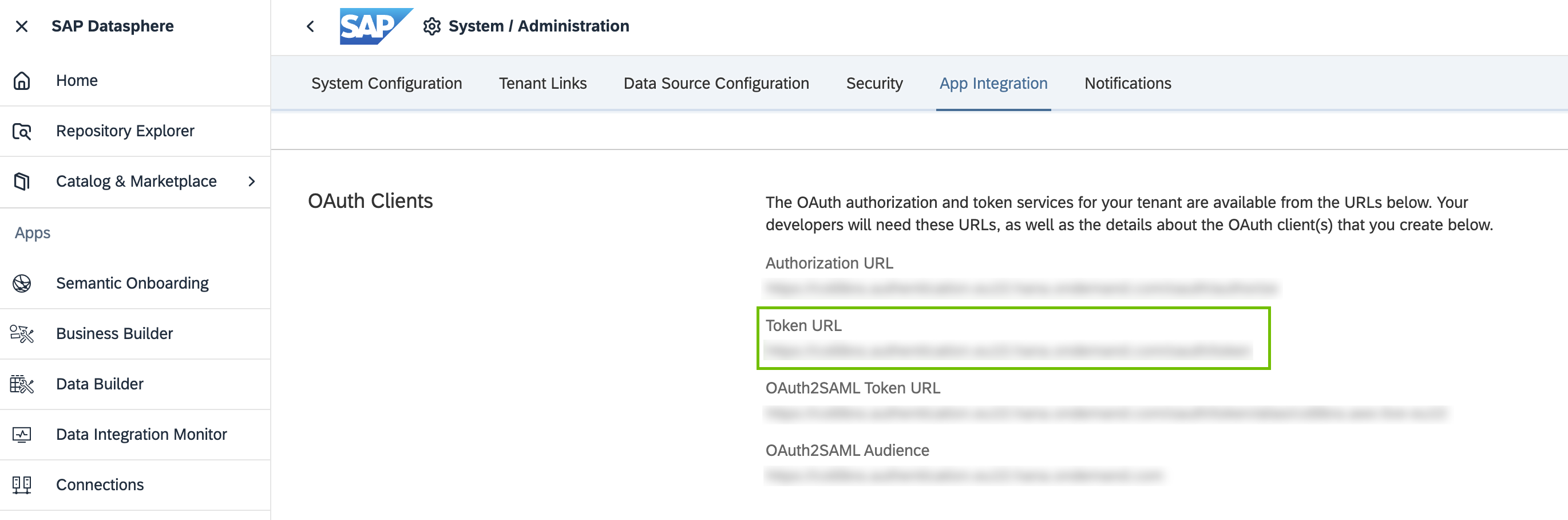Screen dimensions: 1568x520
Task: Open the Notifications tab
Action: [x=1127, y=84]
